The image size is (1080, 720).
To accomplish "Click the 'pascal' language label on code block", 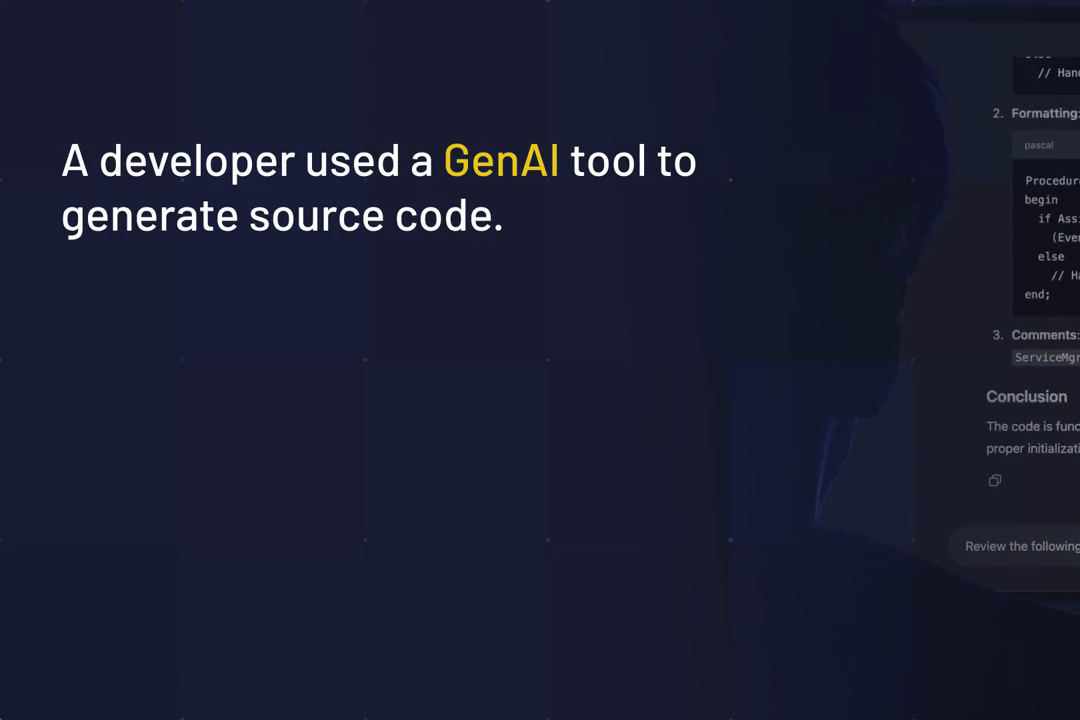I will point(1039,145).
